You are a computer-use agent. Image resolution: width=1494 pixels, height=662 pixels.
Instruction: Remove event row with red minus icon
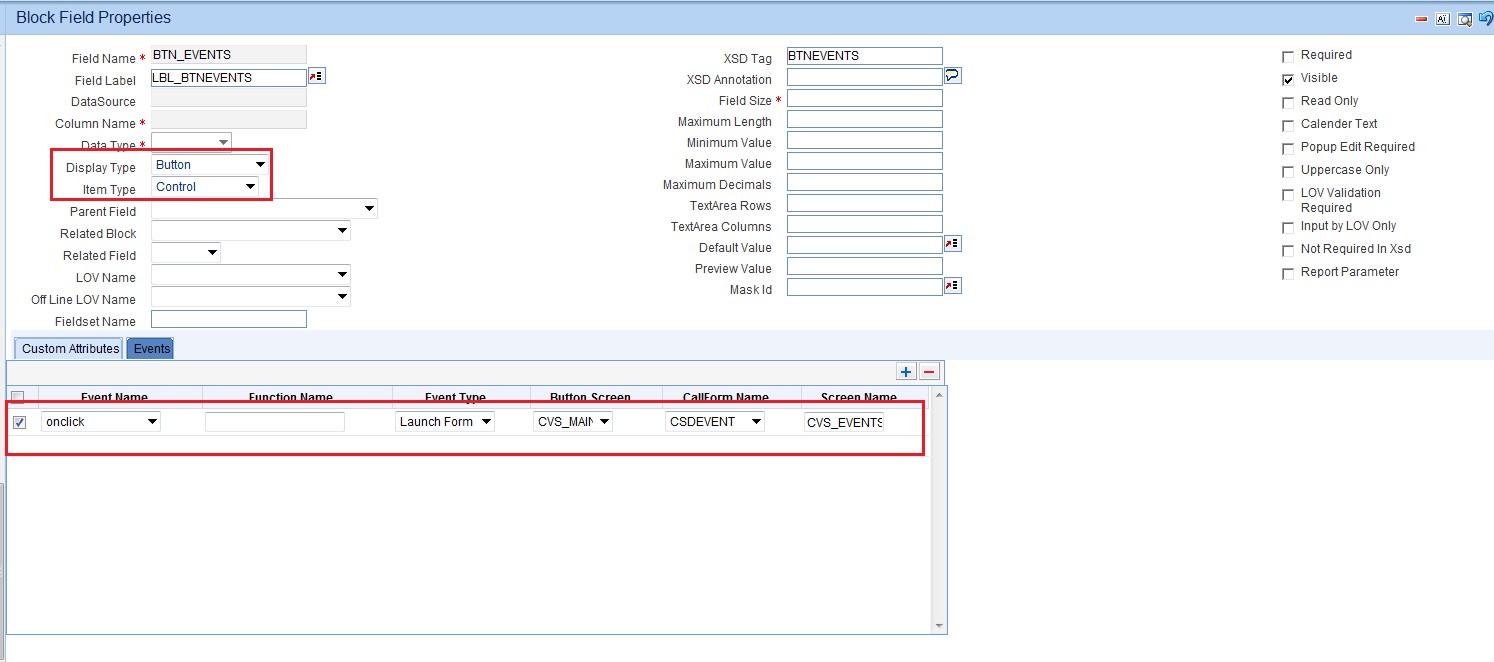929,372
